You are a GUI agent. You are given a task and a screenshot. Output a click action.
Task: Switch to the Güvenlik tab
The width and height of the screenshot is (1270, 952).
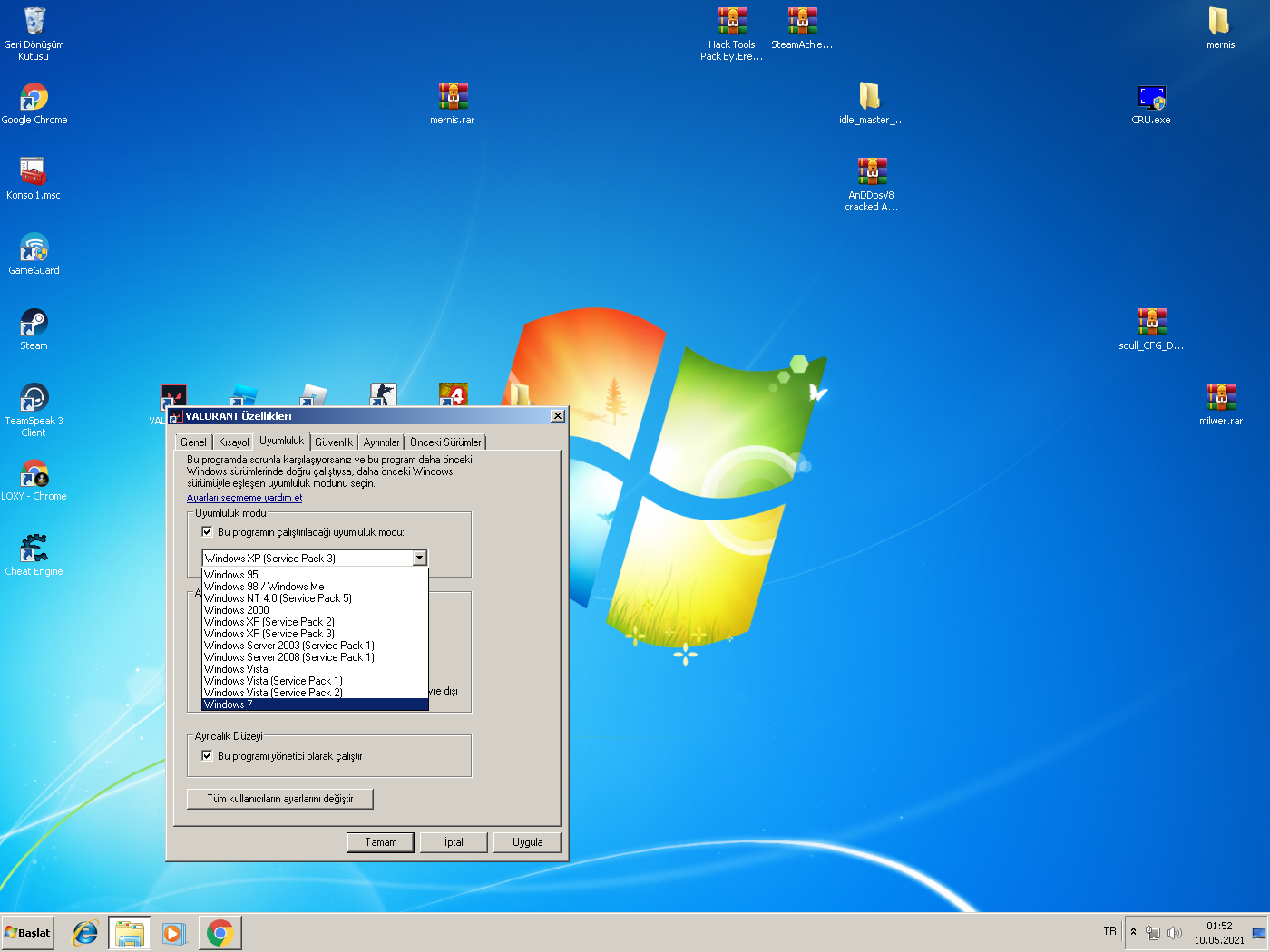click(x=334, y=442)
